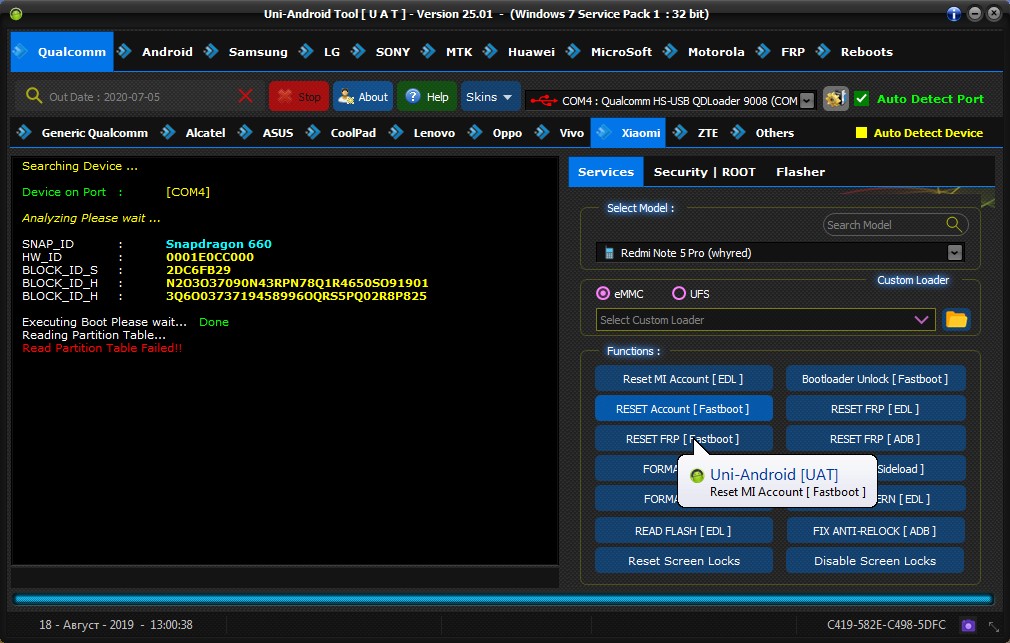Switch to the MTK tab
This screenshot has width=1010, height=643.
(459, 52)
